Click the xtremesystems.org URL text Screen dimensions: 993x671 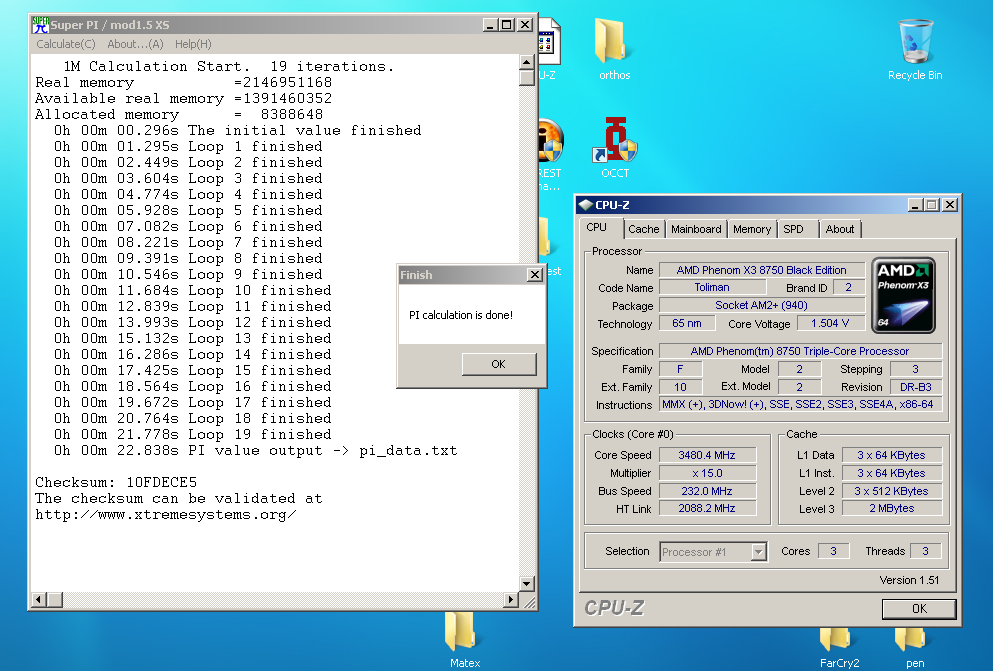coord(165,514)
